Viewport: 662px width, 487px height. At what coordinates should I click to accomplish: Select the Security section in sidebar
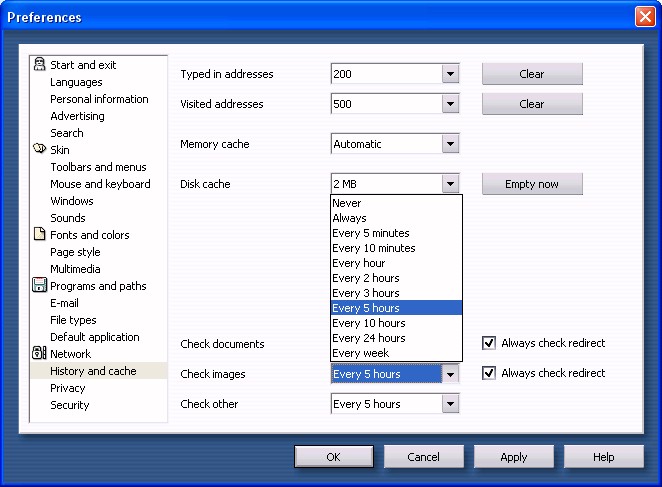tap(70, 405)
